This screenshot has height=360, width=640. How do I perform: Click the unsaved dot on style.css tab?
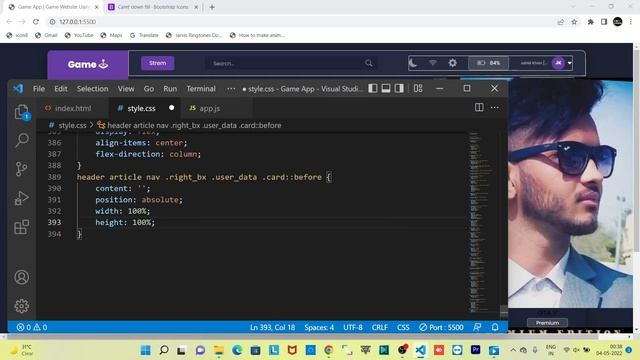pyautogui.click(x=171, y=108)
